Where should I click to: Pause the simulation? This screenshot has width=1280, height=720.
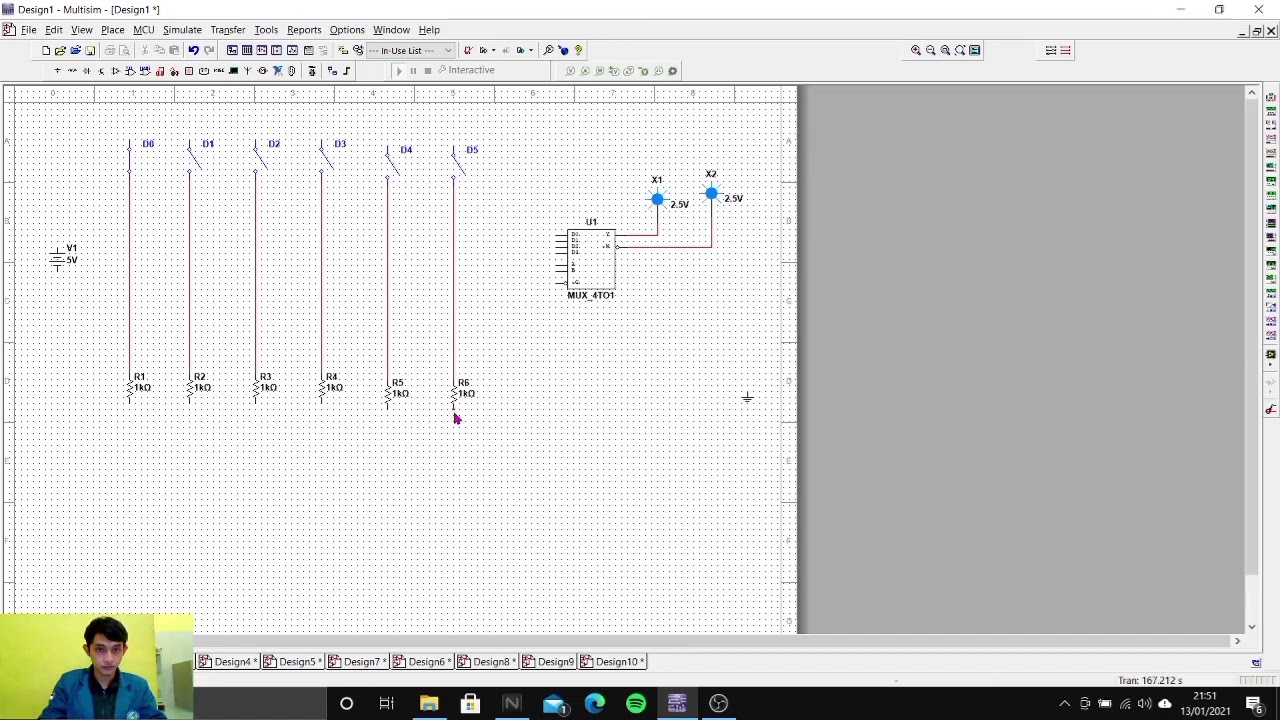[413, 71]
